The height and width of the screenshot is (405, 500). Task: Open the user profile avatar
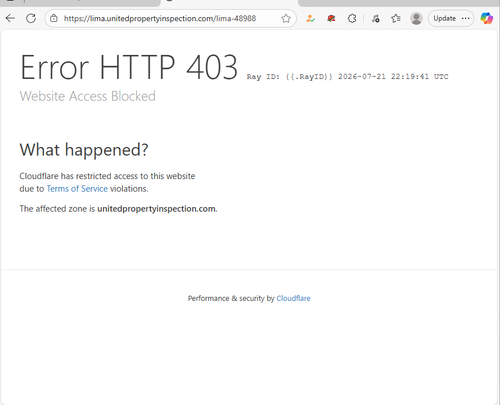click(416, 18)
